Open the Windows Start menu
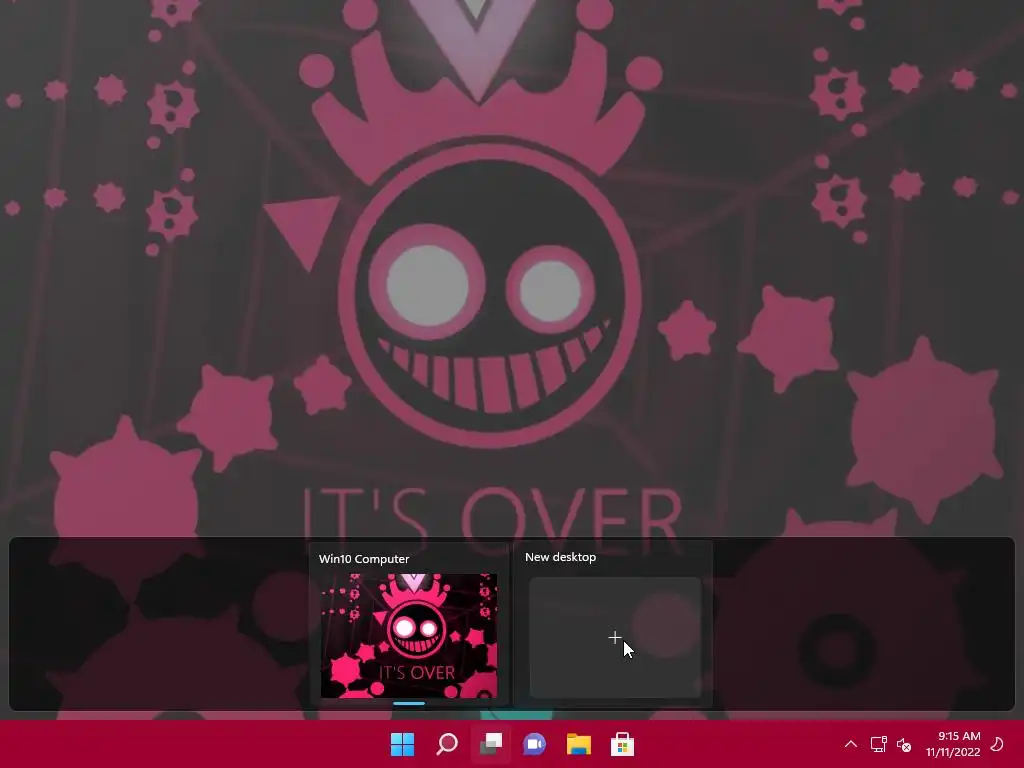The width and height of the screenshot is (1024, 768). [x=402, y=744]
